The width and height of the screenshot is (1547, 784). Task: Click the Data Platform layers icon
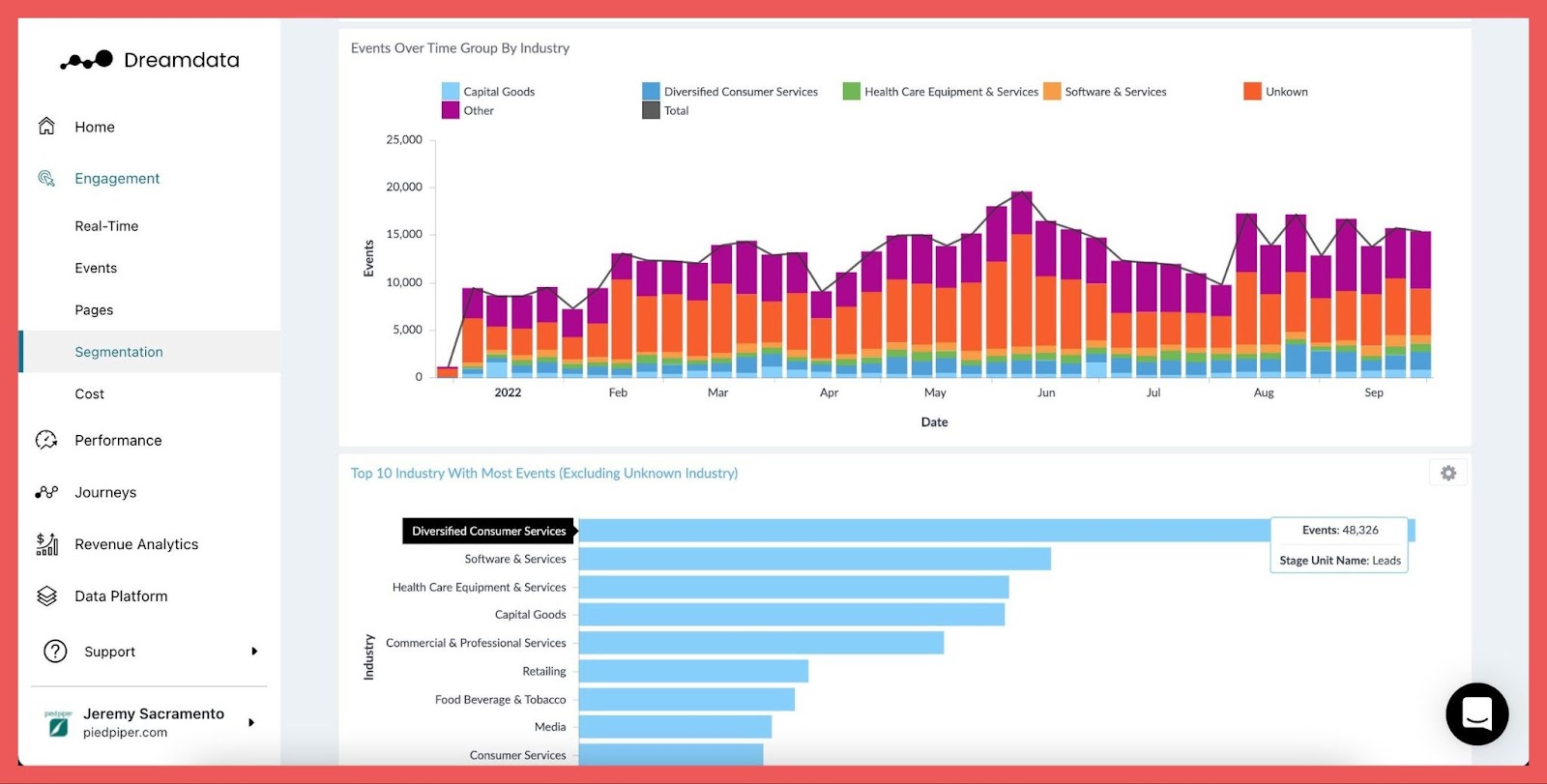tap(46, 596)
